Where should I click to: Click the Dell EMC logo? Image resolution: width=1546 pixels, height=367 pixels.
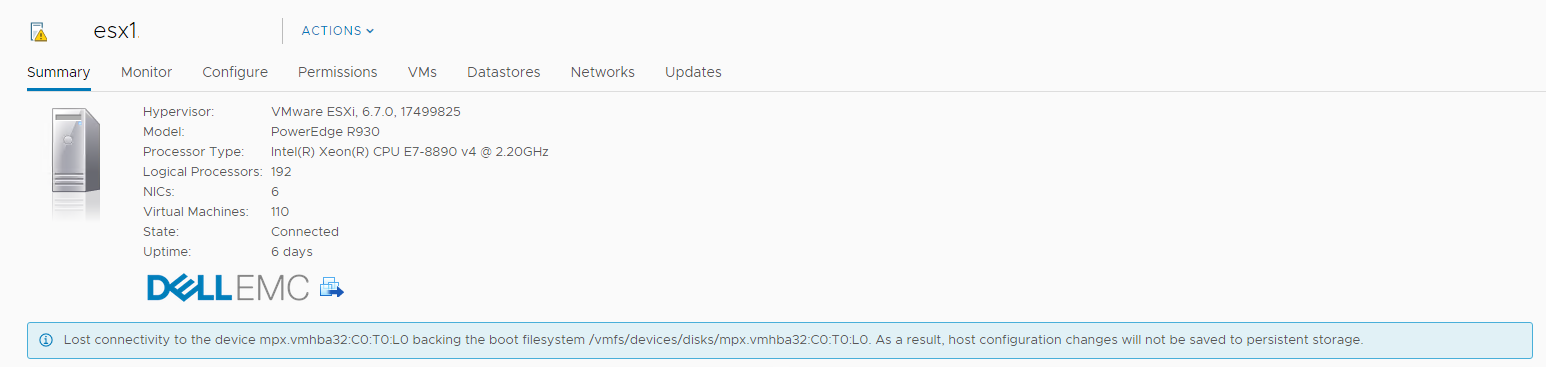coord(228,288)
